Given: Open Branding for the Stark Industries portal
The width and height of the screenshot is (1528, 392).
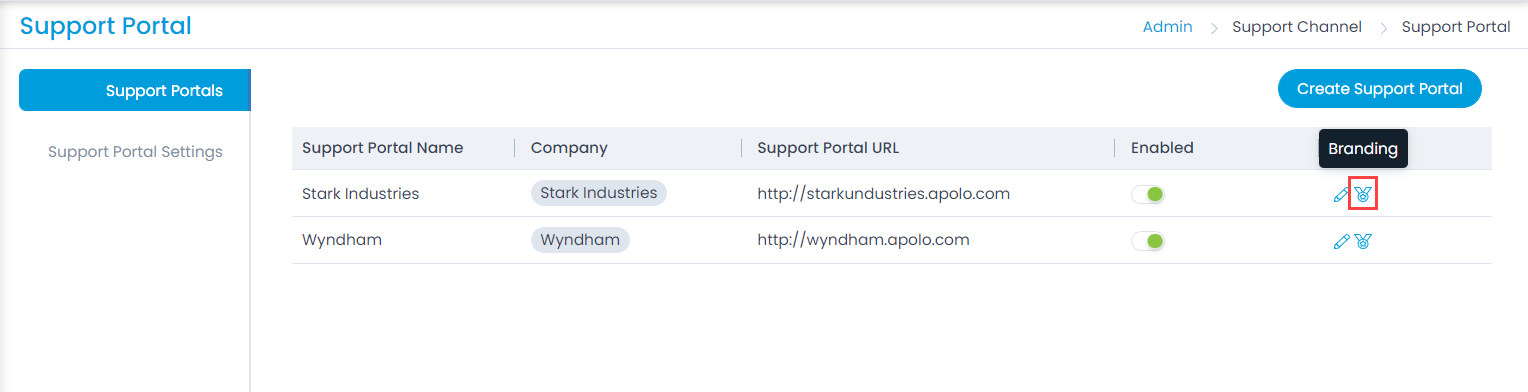Looking at the screenshot, I should [1363, 194].
